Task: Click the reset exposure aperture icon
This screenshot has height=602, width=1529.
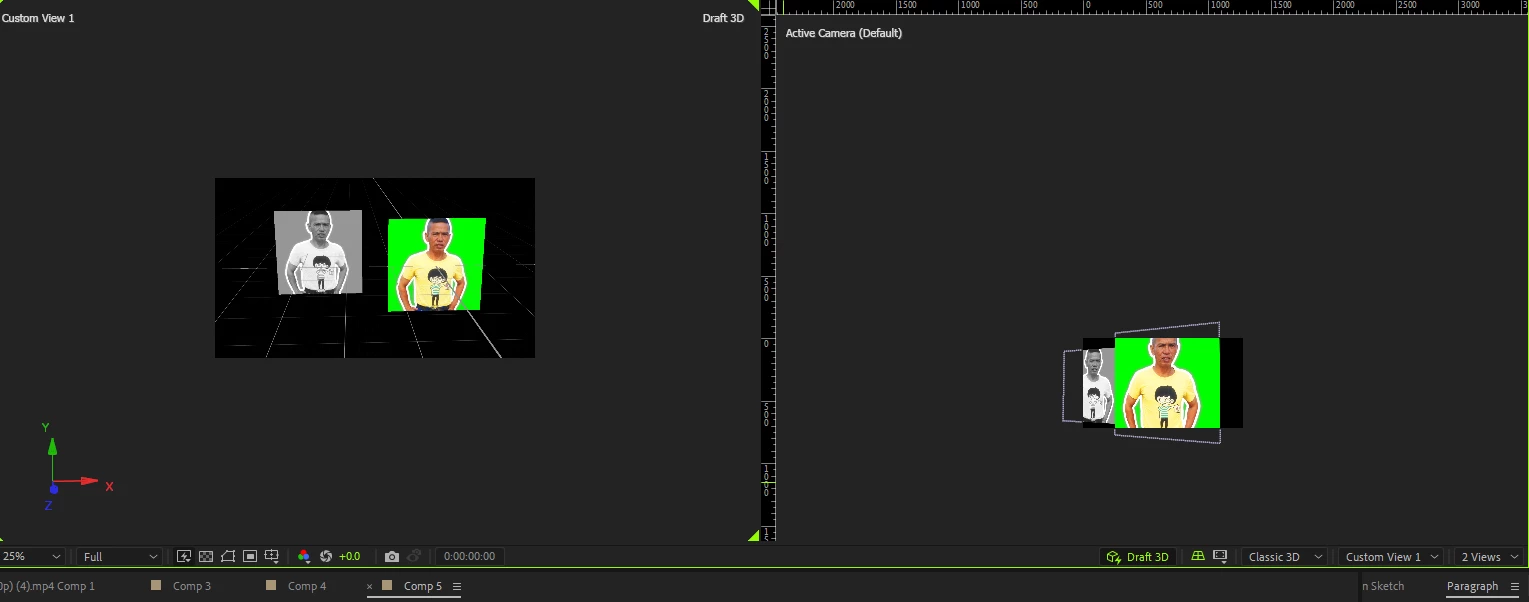Action: (326, 556)
